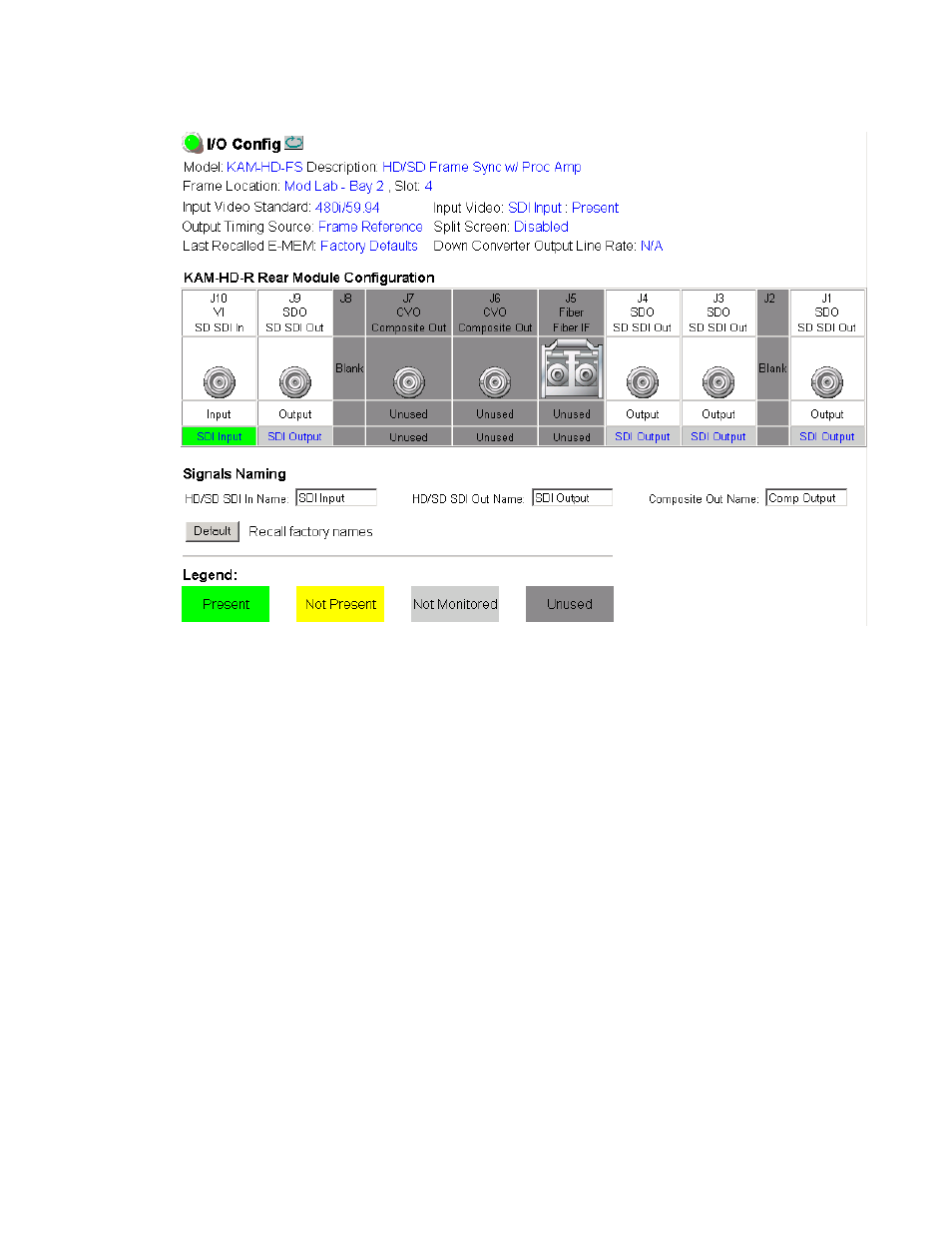The height and width of the screenshot is (1233, 952).
Task: Open the HD/SD Frame Sync w/ Proc Amp link
Action: coord(482,167)
